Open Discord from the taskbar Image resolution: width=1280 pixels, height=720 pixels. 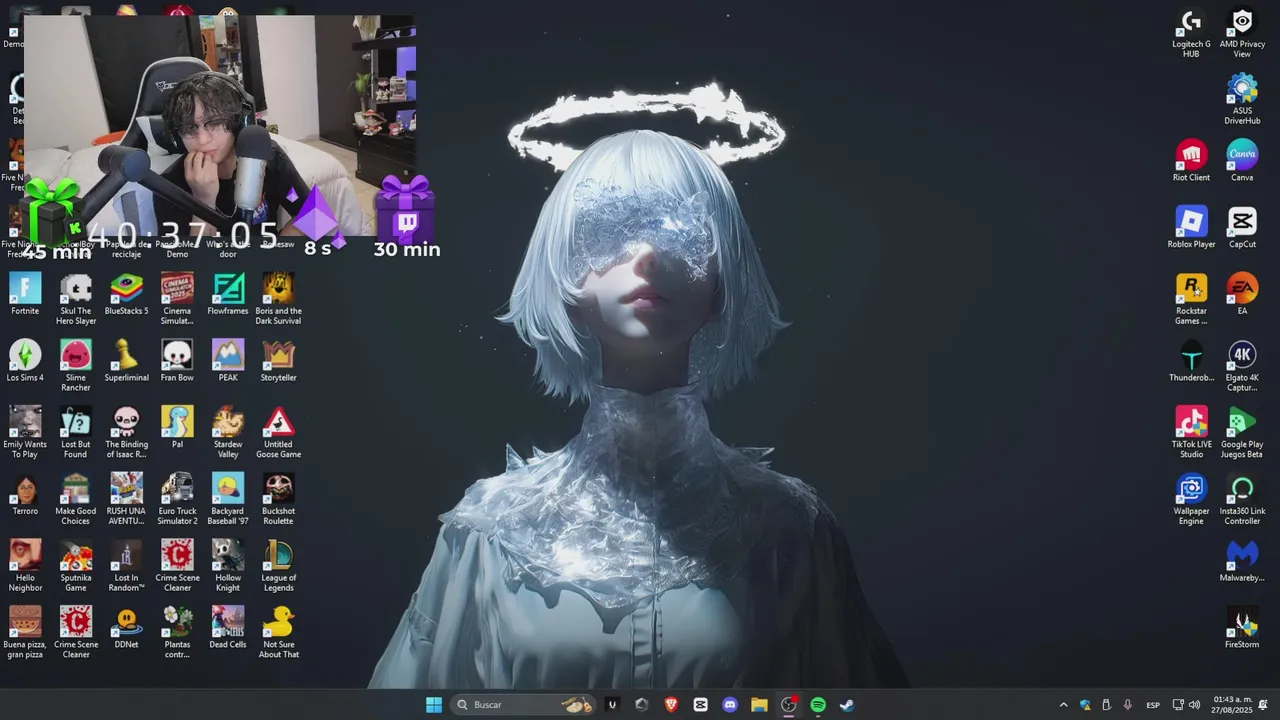(x=730, y=705)
